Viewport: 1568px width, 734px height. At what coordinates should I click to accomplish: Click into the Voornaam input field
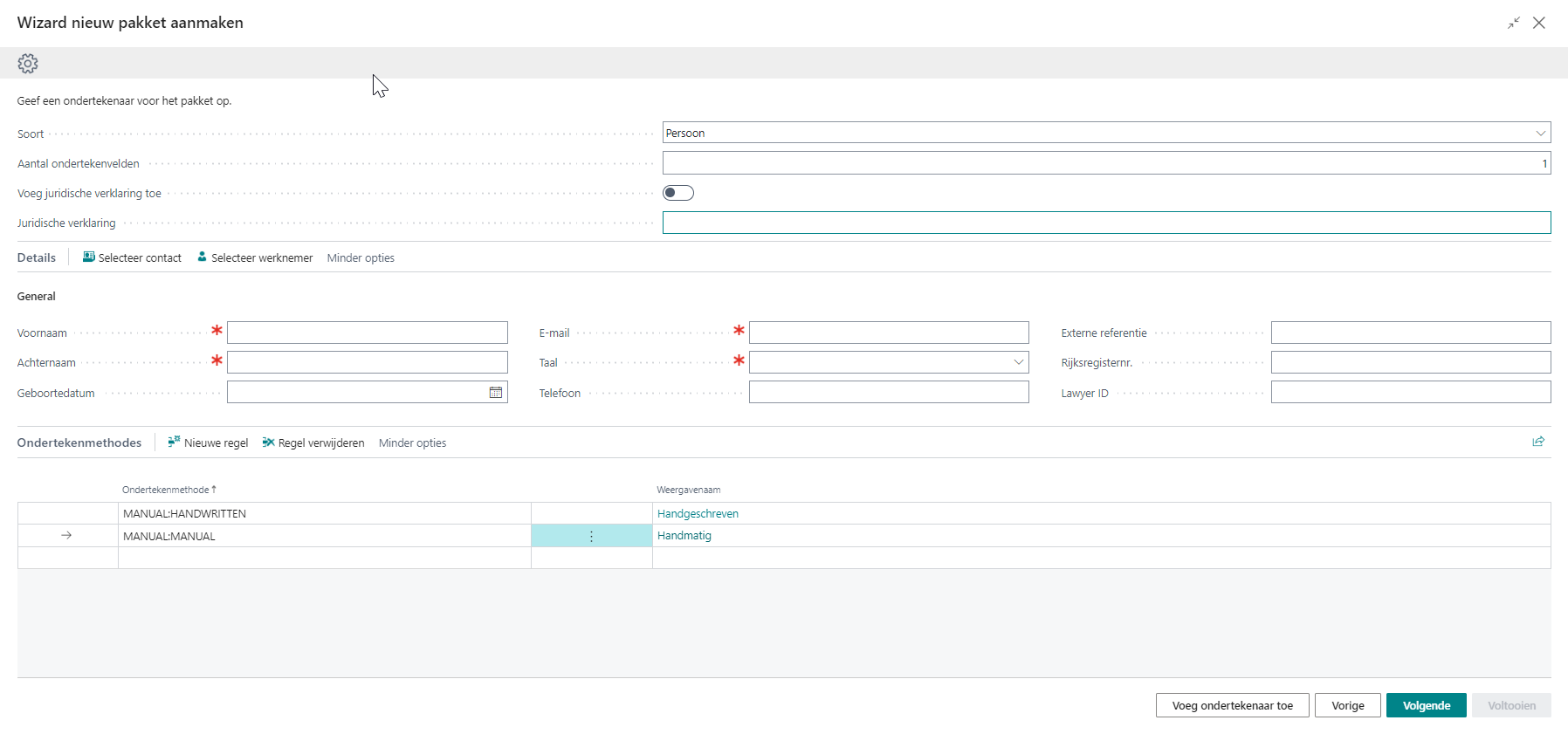pyautogui.click(x=367, y=333)
